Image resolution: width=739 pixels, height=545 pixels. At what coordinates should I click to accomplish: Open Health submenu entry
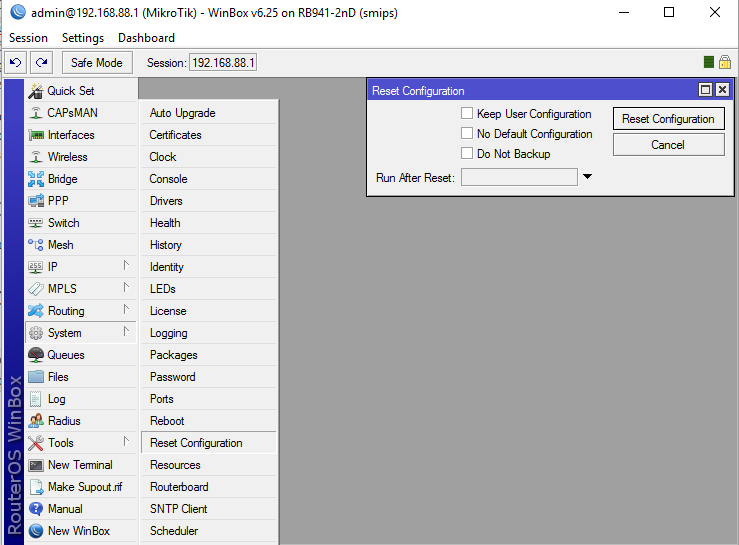(209, 223)
